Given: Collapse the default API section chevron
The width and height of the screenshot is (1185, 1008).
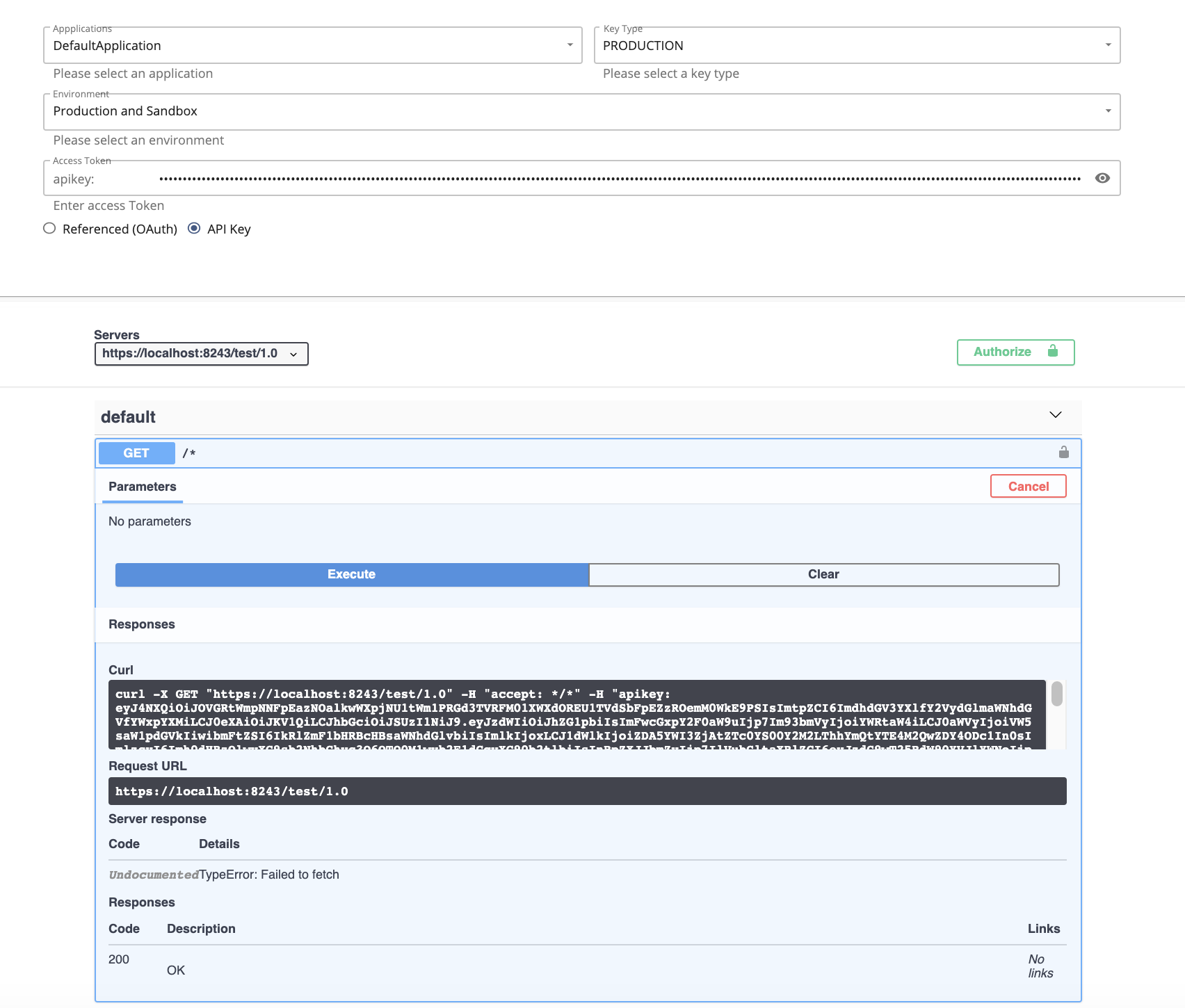Looking at the screenshot, I should click(1056, 414).
